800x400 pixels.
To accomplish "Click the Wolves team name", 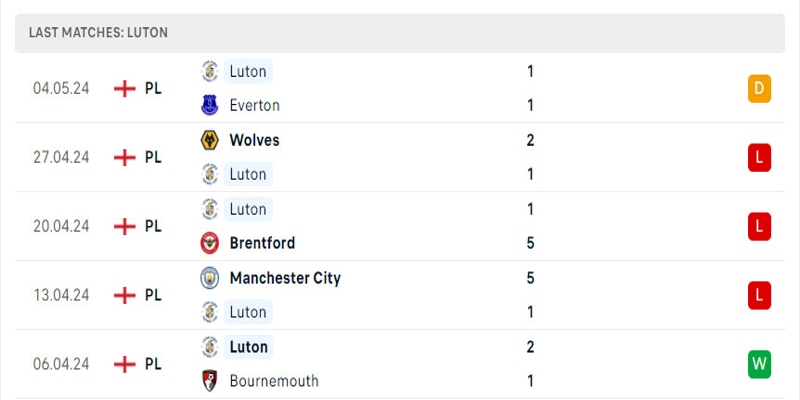I will [x=254, y=140].
